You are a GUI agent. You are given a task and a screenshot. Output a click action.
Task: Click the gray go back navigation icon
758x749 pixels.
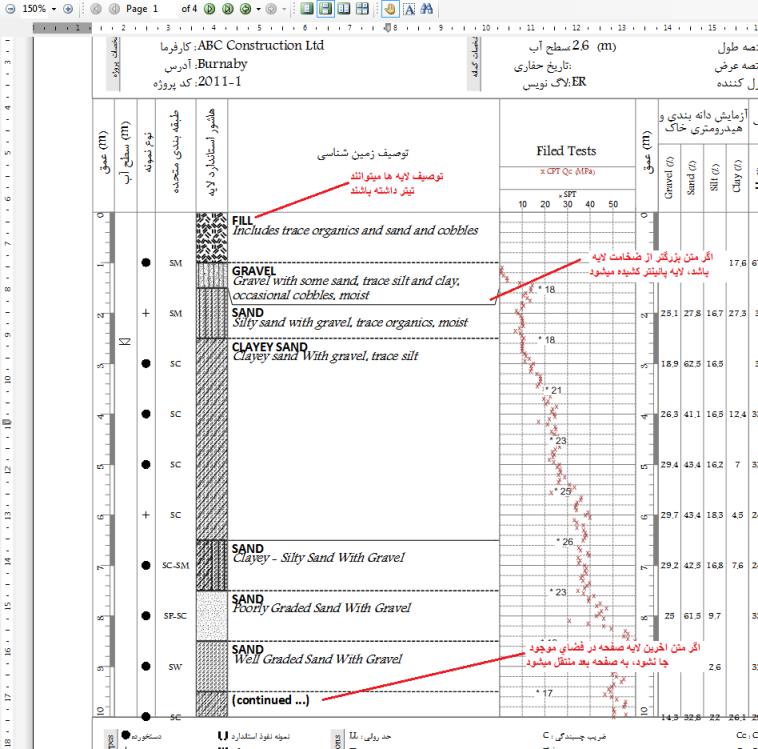pos(270,8)
